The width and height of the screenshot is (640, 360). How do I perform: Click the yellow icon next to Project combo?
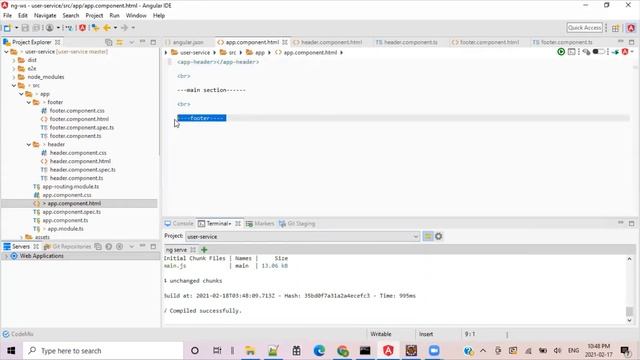pos(428,236)
